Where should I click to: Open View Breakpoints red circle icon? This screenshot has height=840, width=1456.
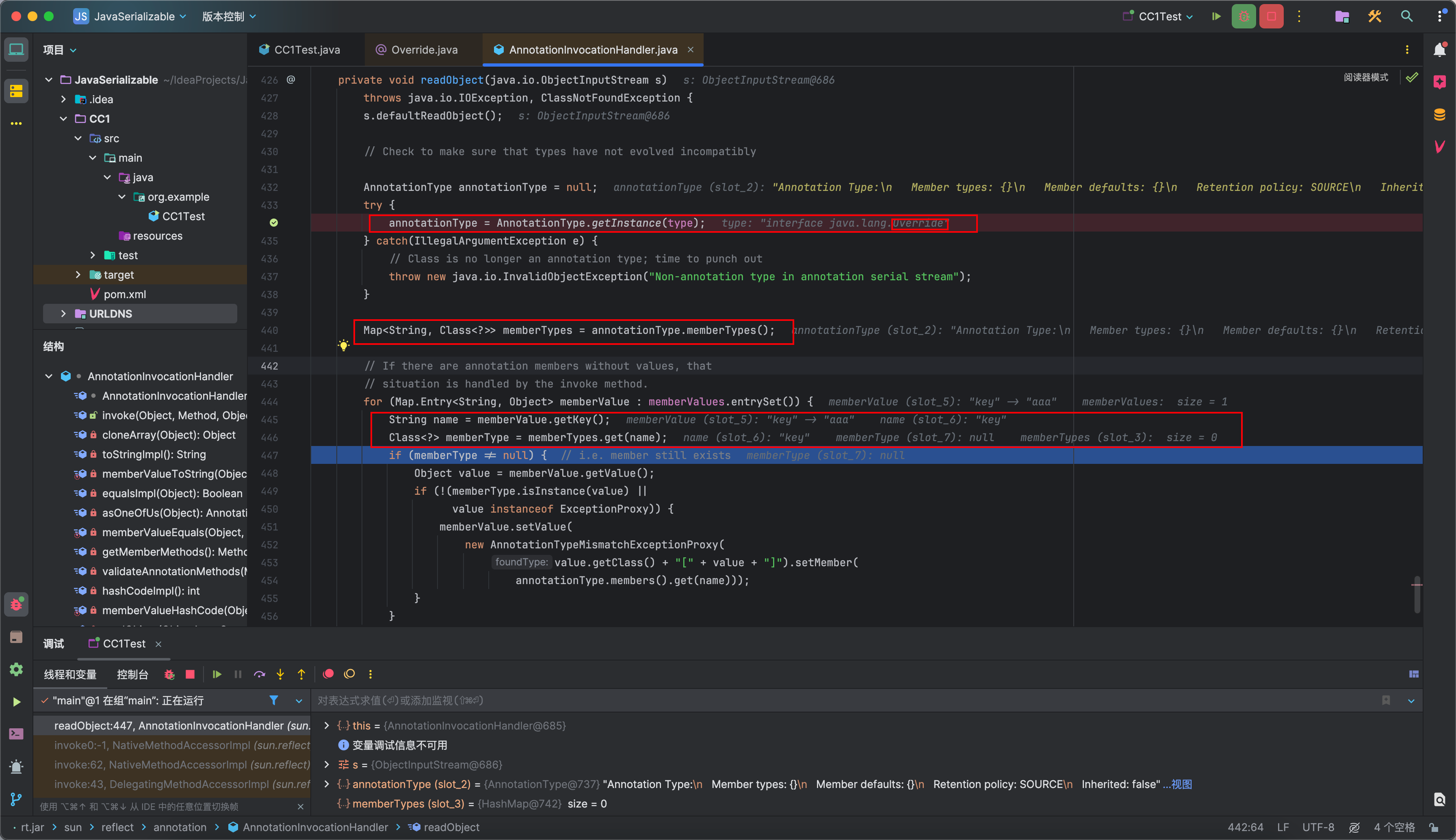(328, 674)
